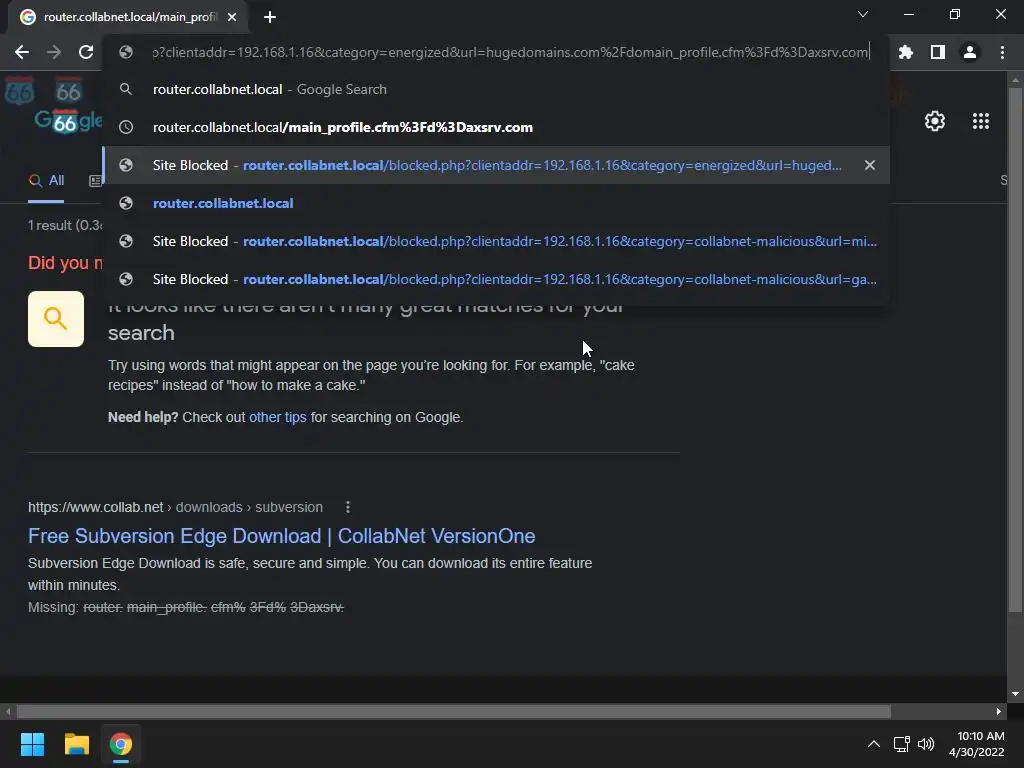
Task: Open the Google apps grid icon
Action: [981, 121]
